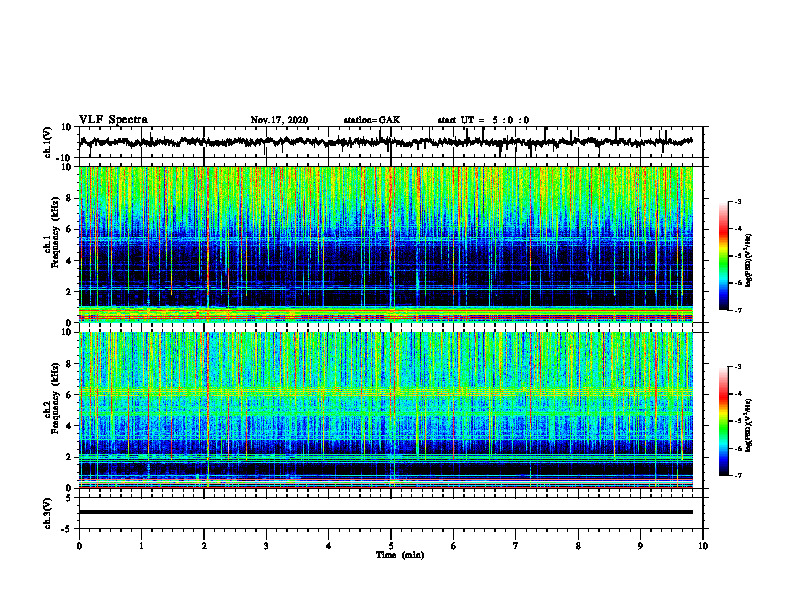Screen dimensions: 792x612
Task: Click the date 'Nov.17, 2020'
Action: [x=279, y=120]
